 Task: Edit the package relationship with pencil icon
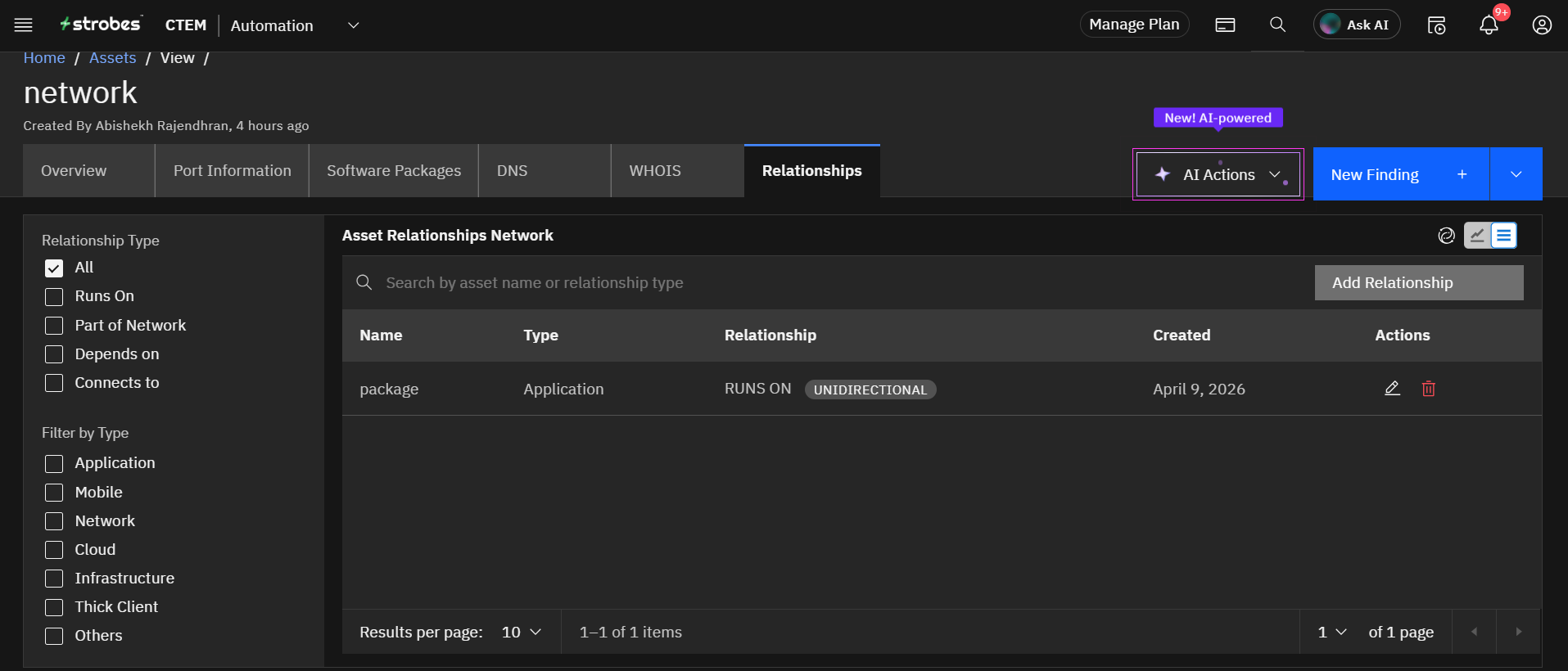[x=1392, y=389]
